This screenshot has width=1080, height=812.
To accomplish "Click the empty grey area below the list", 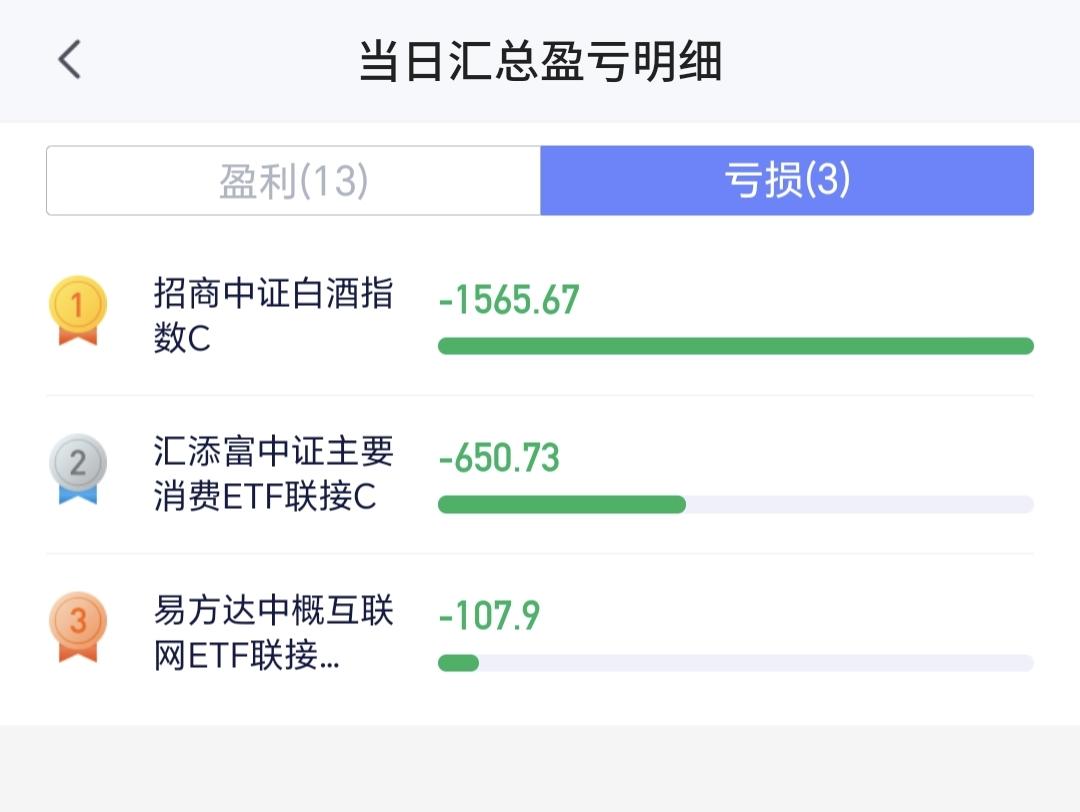I will click(540, 769).
